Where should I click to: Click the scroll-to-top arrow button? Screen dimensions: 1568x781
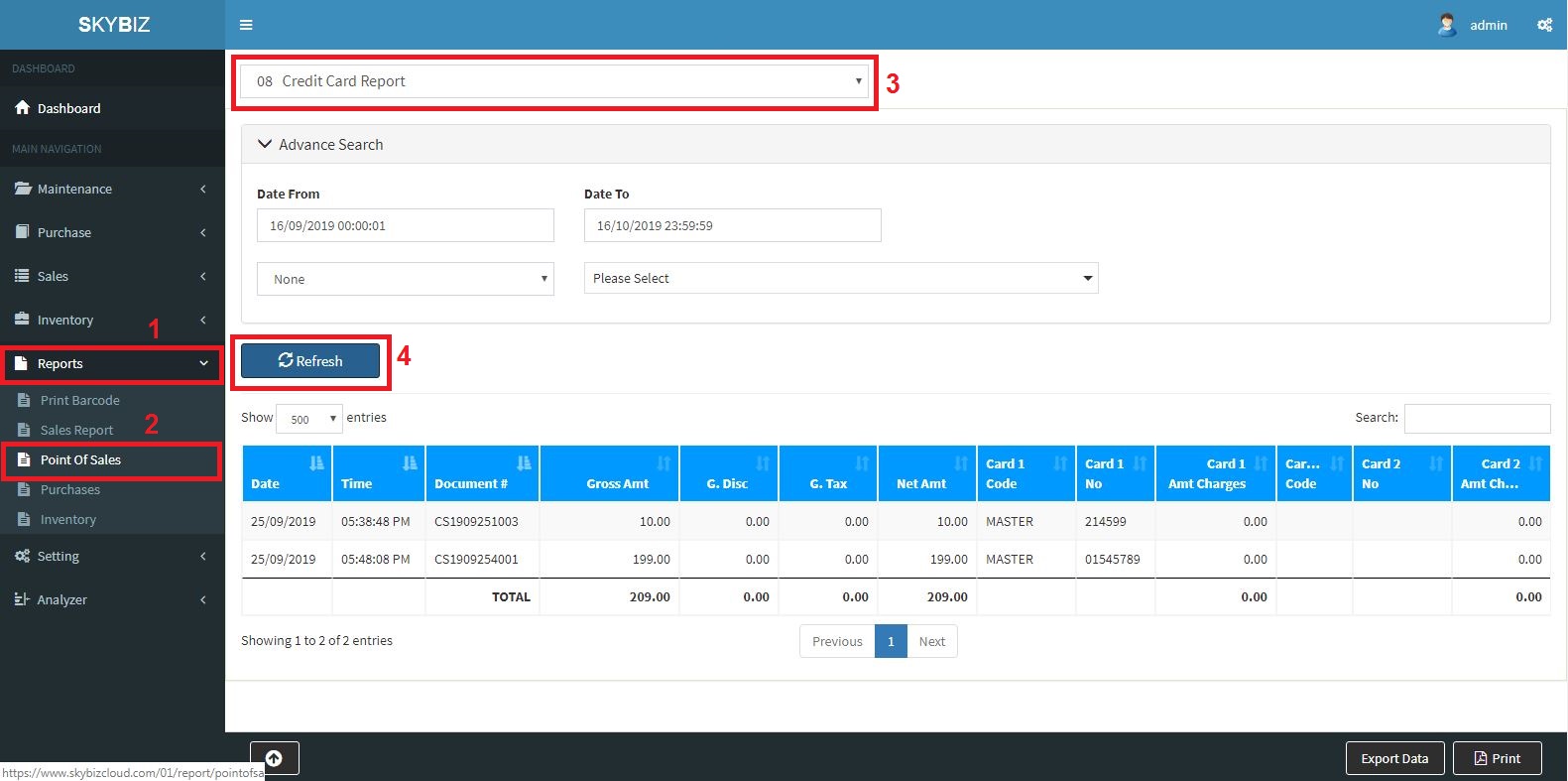pyautogui.click(x=274, y=758)
